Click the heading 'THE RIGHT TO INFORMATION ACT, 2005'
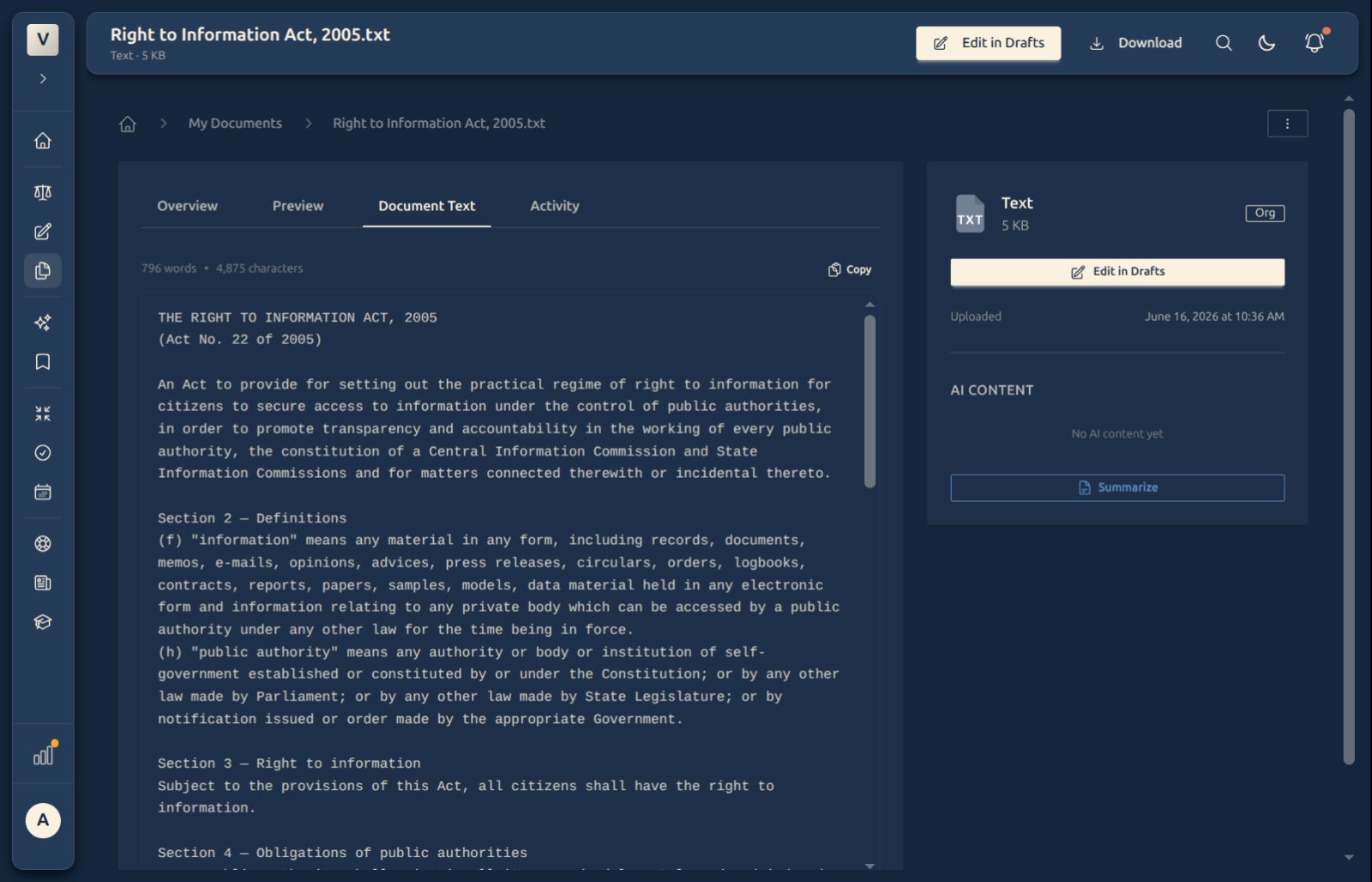This screenshot has height=882, width=1372. pyautogui.click(x=298, y=317)
